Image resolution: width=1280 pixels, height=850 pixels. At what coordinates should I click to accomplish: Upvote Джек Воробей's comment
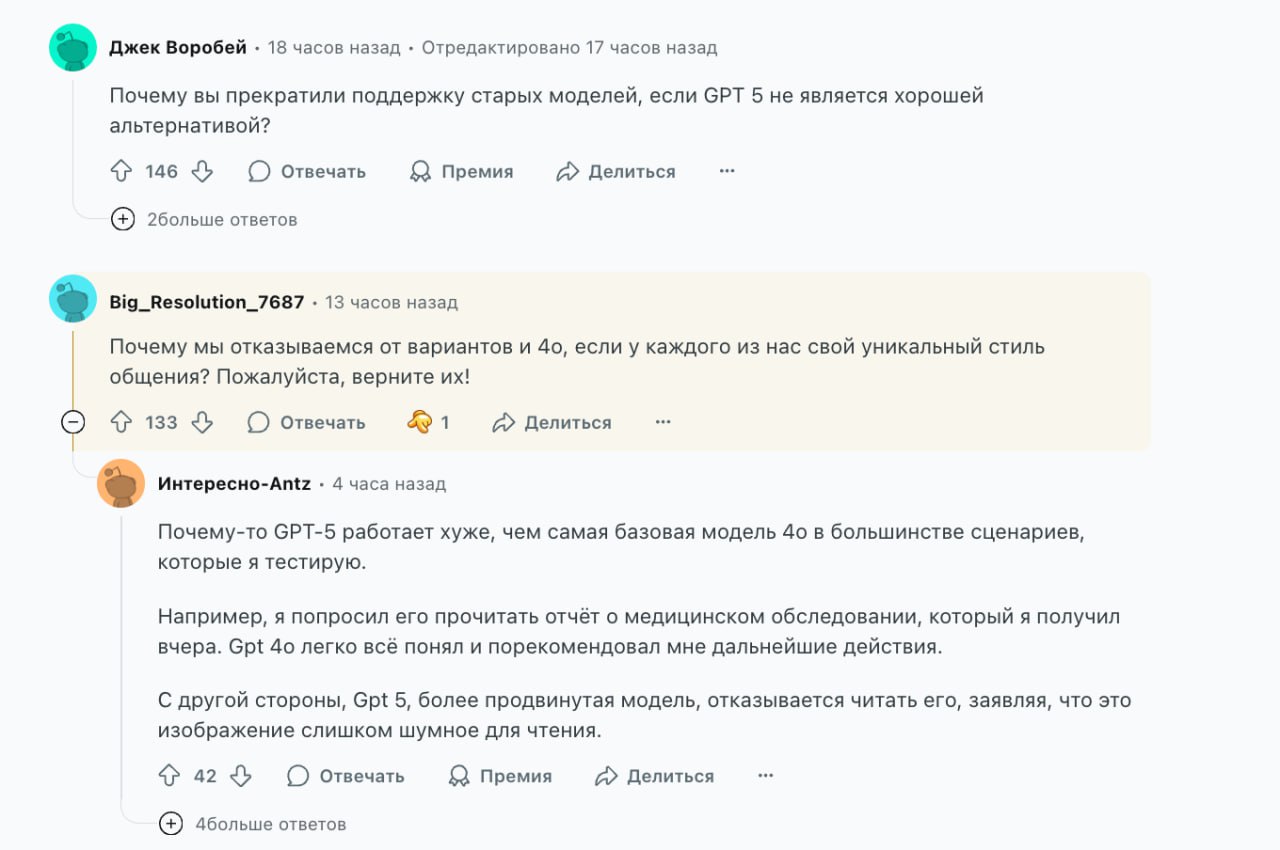click(x=121, y=172)
